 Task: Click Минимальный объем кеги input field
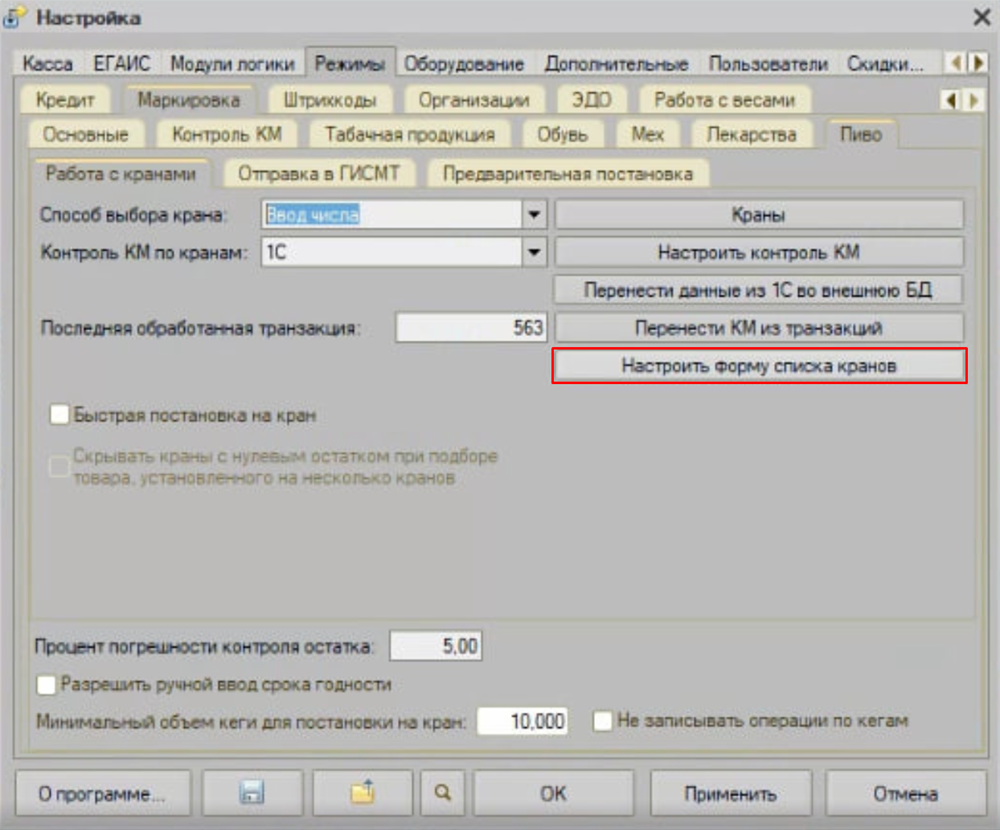[522, 721]
